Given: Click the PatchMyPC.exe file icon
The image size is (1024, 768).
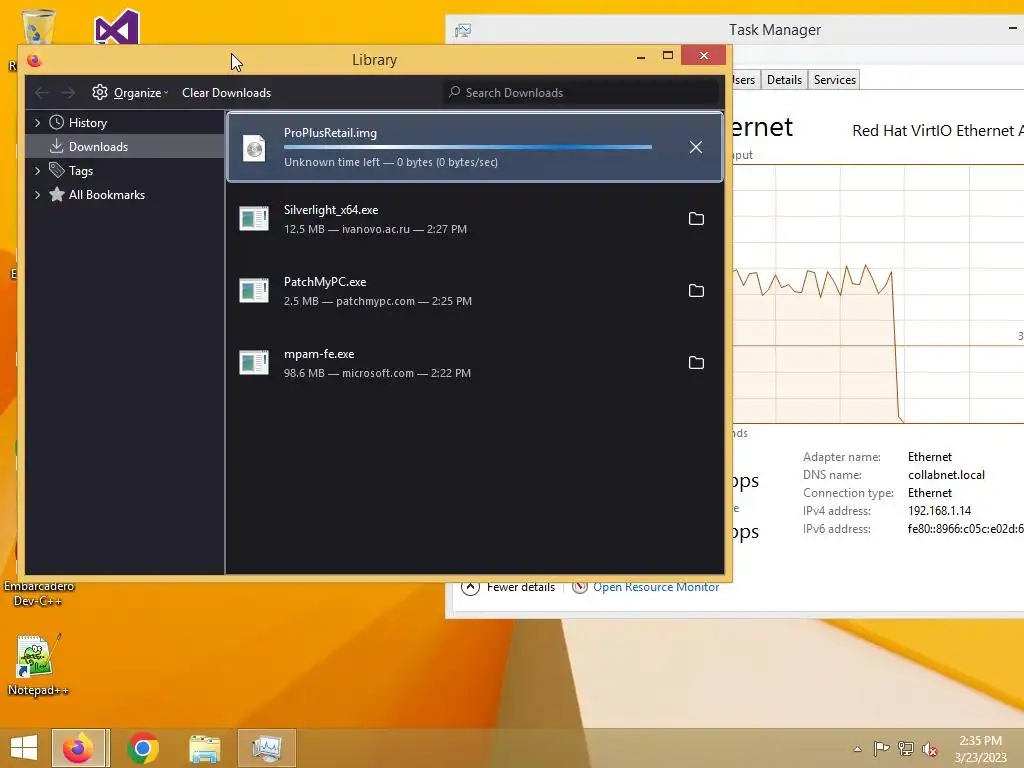Looking at the screenshot, I should tap(254, 291).
